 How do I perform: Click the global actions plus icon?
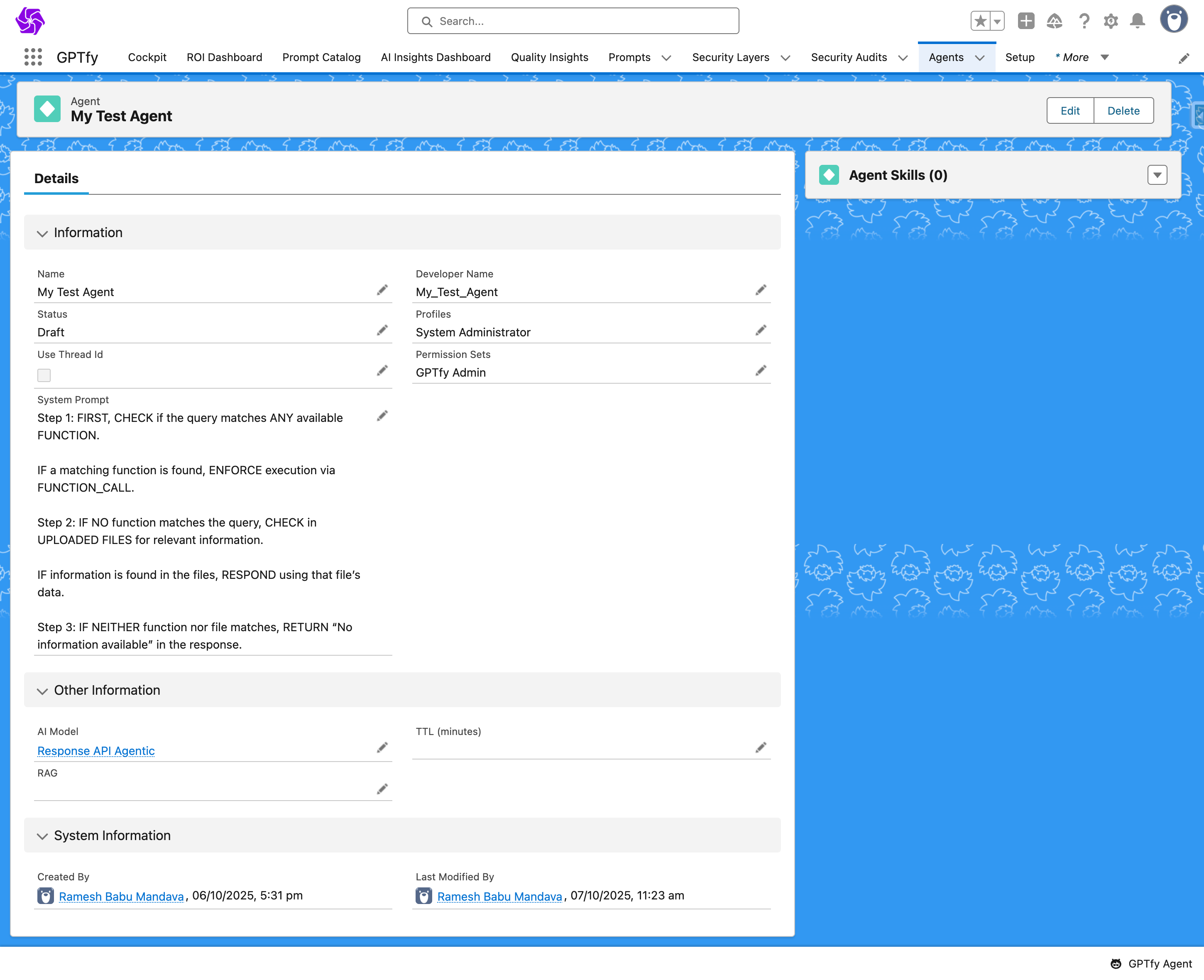1025,22
